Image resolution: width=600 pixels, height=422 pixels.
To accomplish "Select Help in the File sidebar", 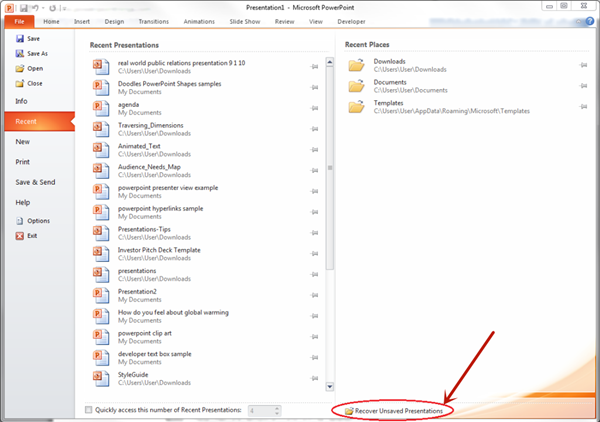I will click(x=23, y=202).
